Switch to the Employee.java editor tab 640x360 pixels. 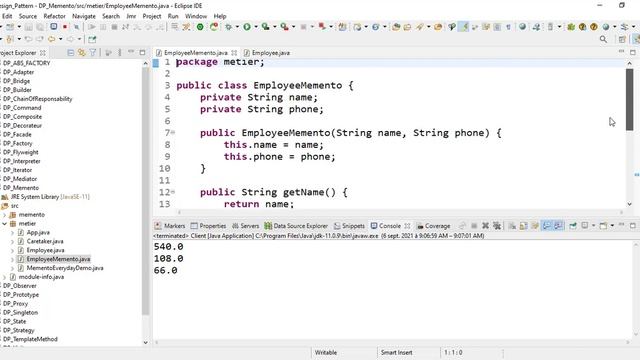267,53
